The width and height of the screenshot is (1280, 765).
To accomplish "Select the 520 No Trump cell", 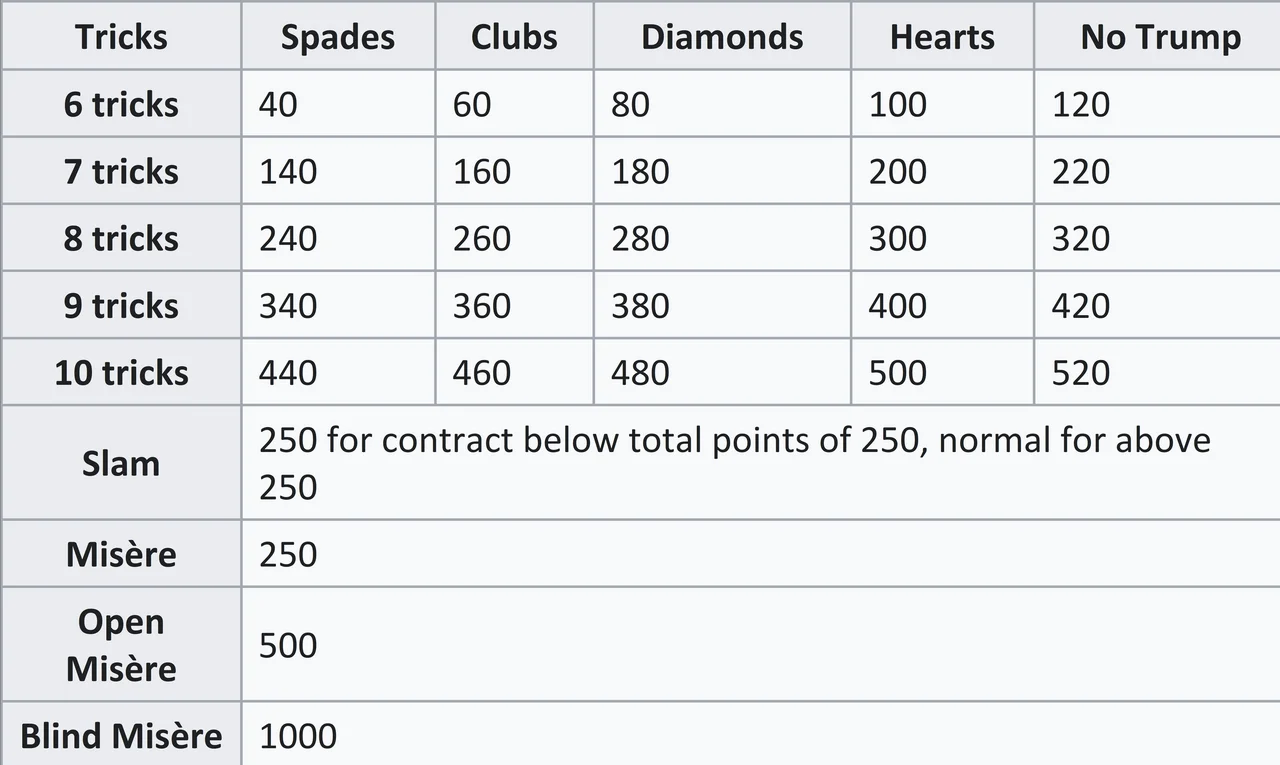I will point(1081,372).
